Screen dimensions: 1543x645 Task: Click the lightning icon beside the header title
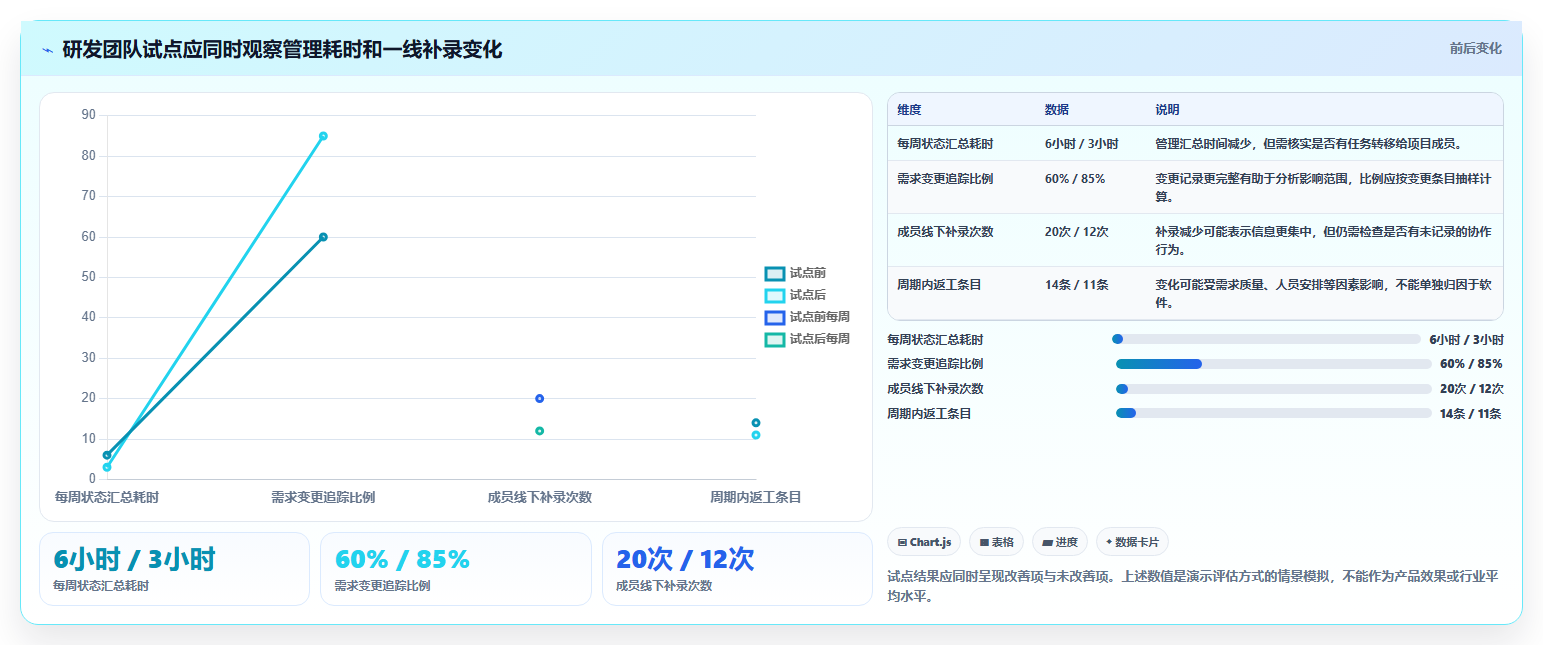tap(47, 50)
